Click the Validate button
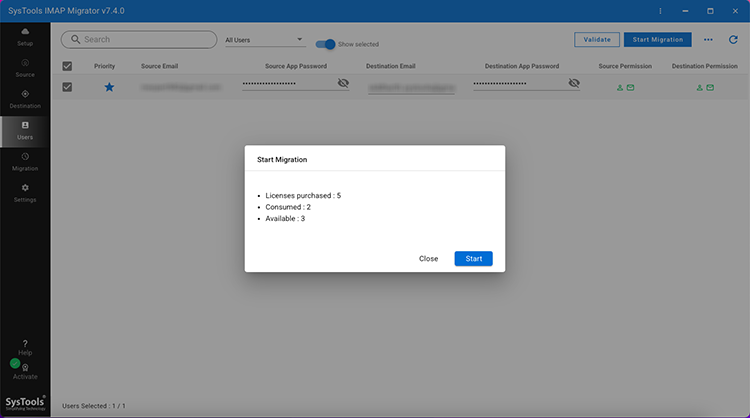This screenshot has width=750, height=418. (x=596, y=40)
